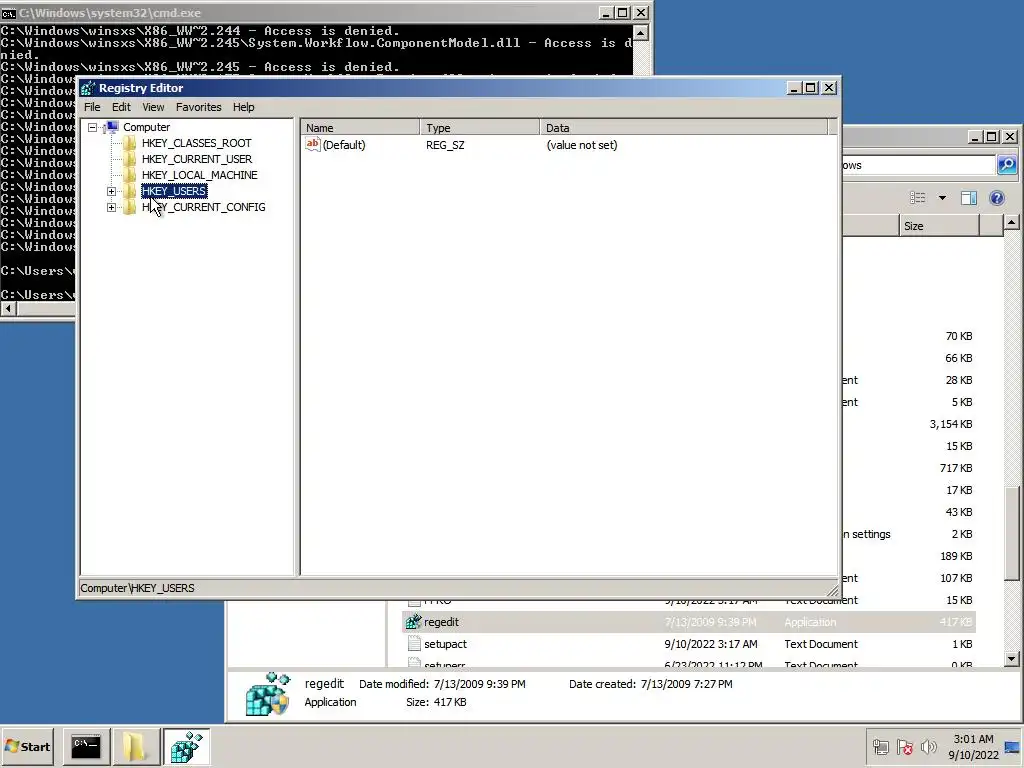Open the File menu in Registry Editor

[92, 107]
